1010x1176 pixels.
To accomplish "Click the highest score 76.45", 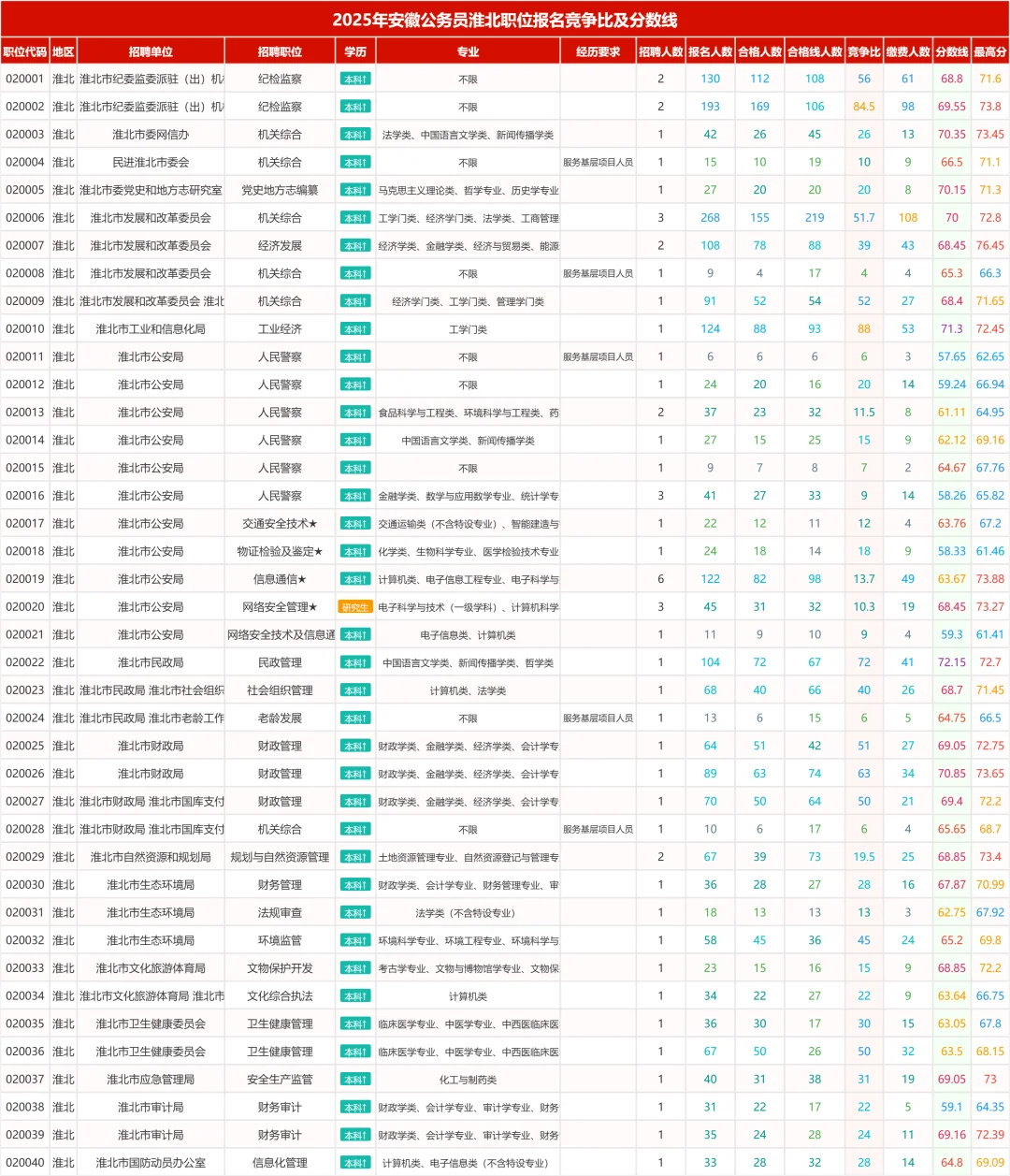I will click(x=990, y=246).
